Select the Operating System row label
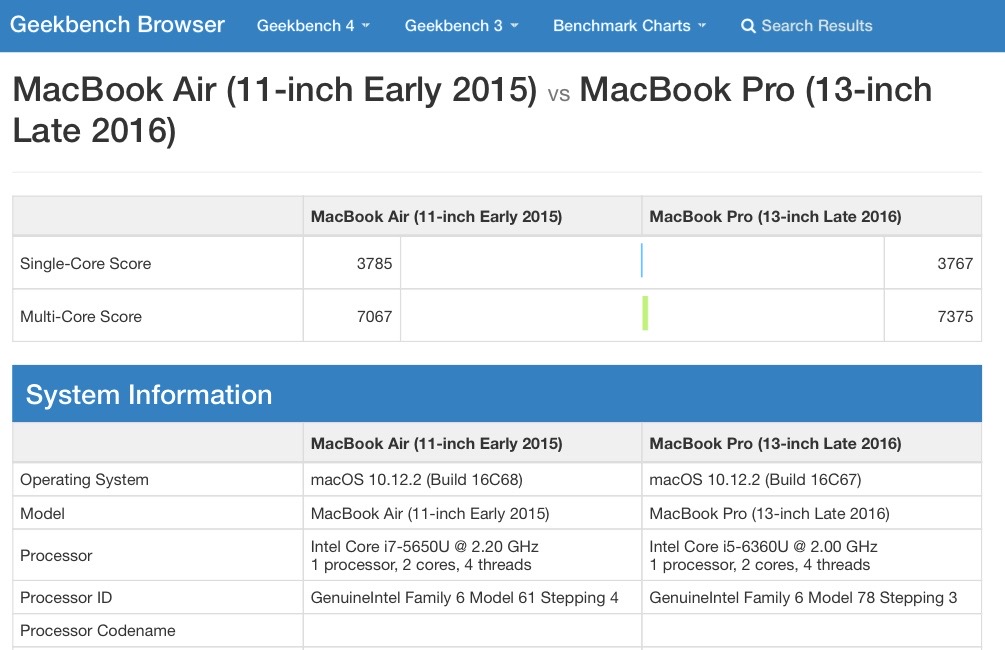The width and height of the screenshot is (1005, 650). pyautogui.click(x=85, y=479)
